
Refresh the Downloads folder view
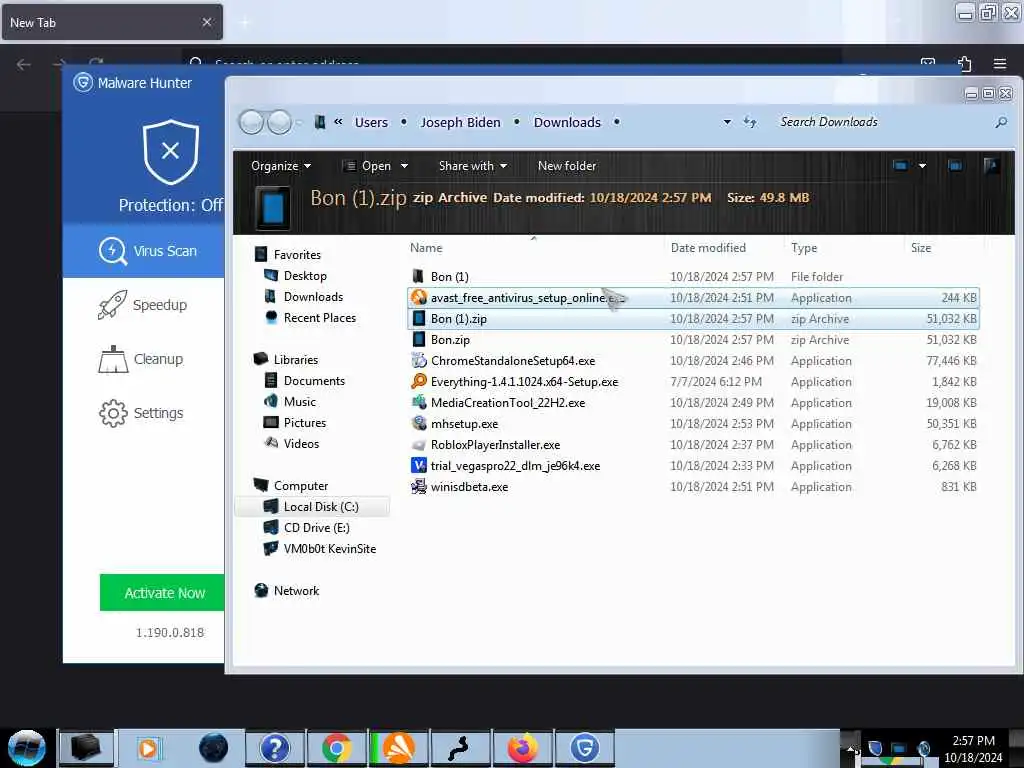point(750,122)
